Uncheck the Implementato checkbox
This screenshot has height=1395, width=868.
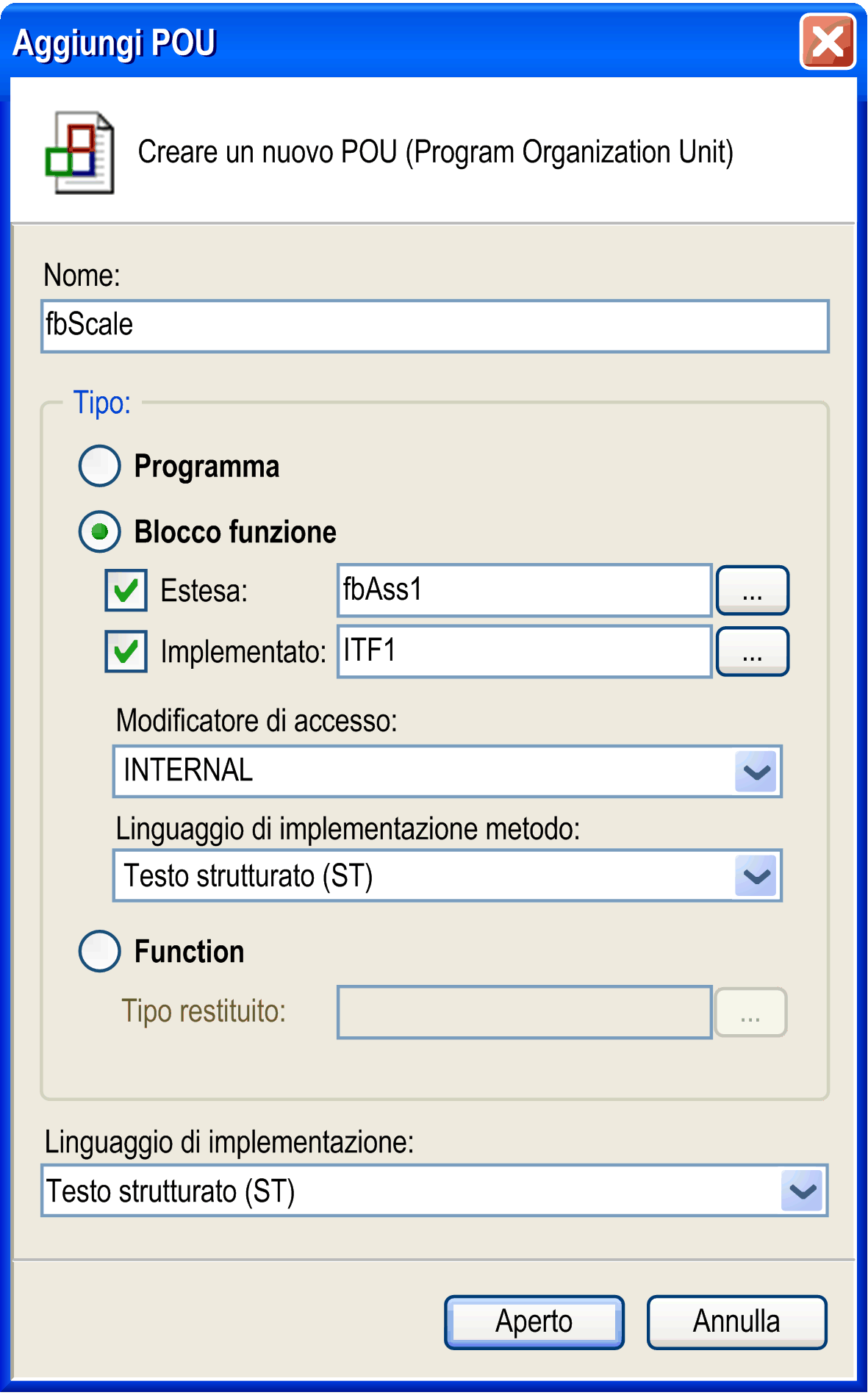(126, 651)
